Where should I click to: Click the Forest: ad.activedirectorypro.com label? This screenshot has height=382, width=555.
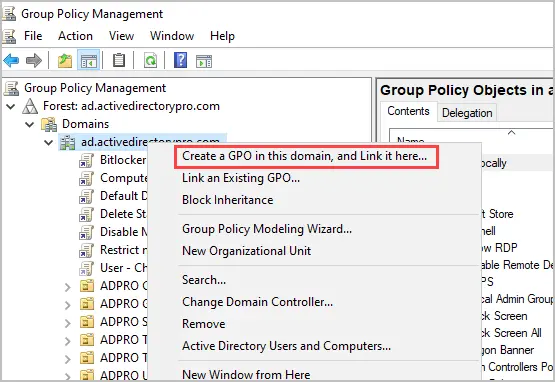point(131,106)
